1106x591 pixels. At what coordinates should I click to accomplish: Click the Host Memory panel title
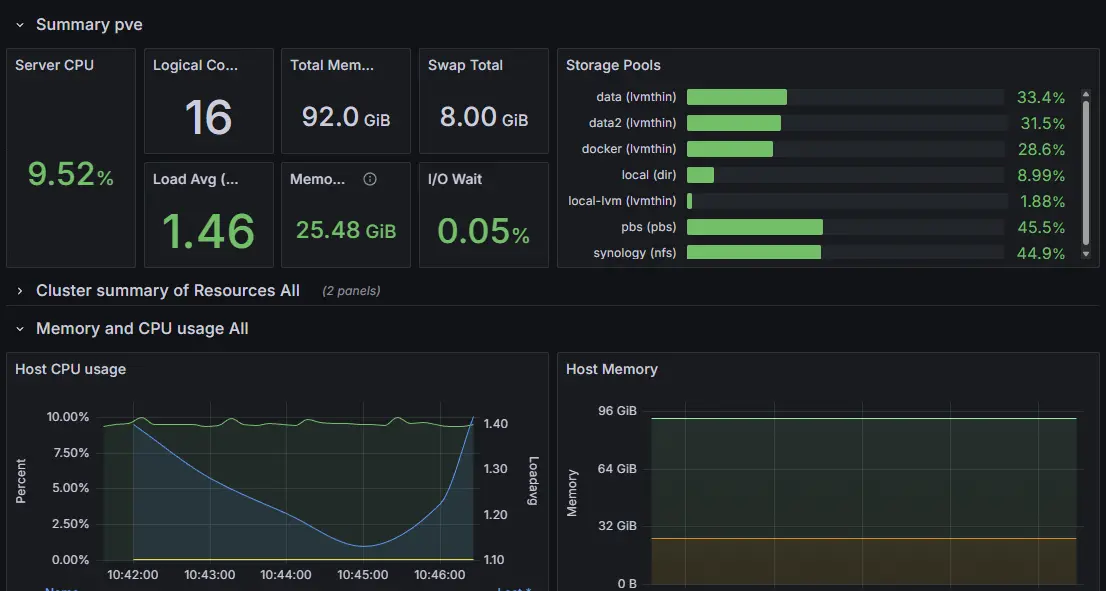(x=611, y=369)
